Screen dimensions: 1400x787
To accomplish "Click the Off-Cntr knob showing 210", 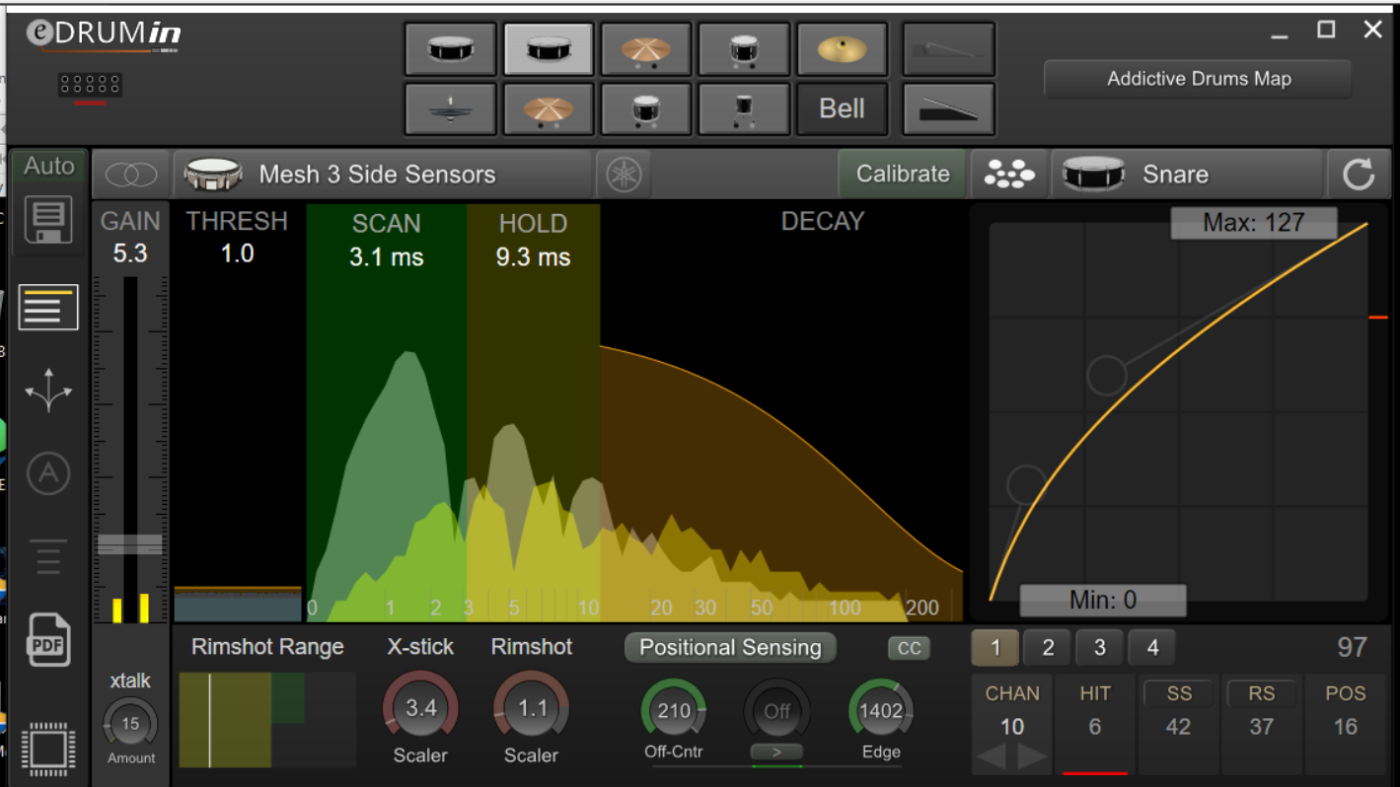I will click(674, 711).
